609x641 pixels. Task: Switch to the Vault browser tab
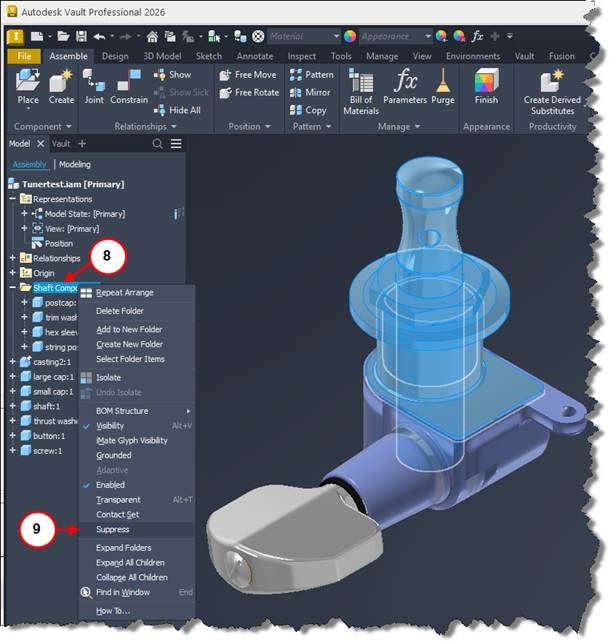coord(60,144)
